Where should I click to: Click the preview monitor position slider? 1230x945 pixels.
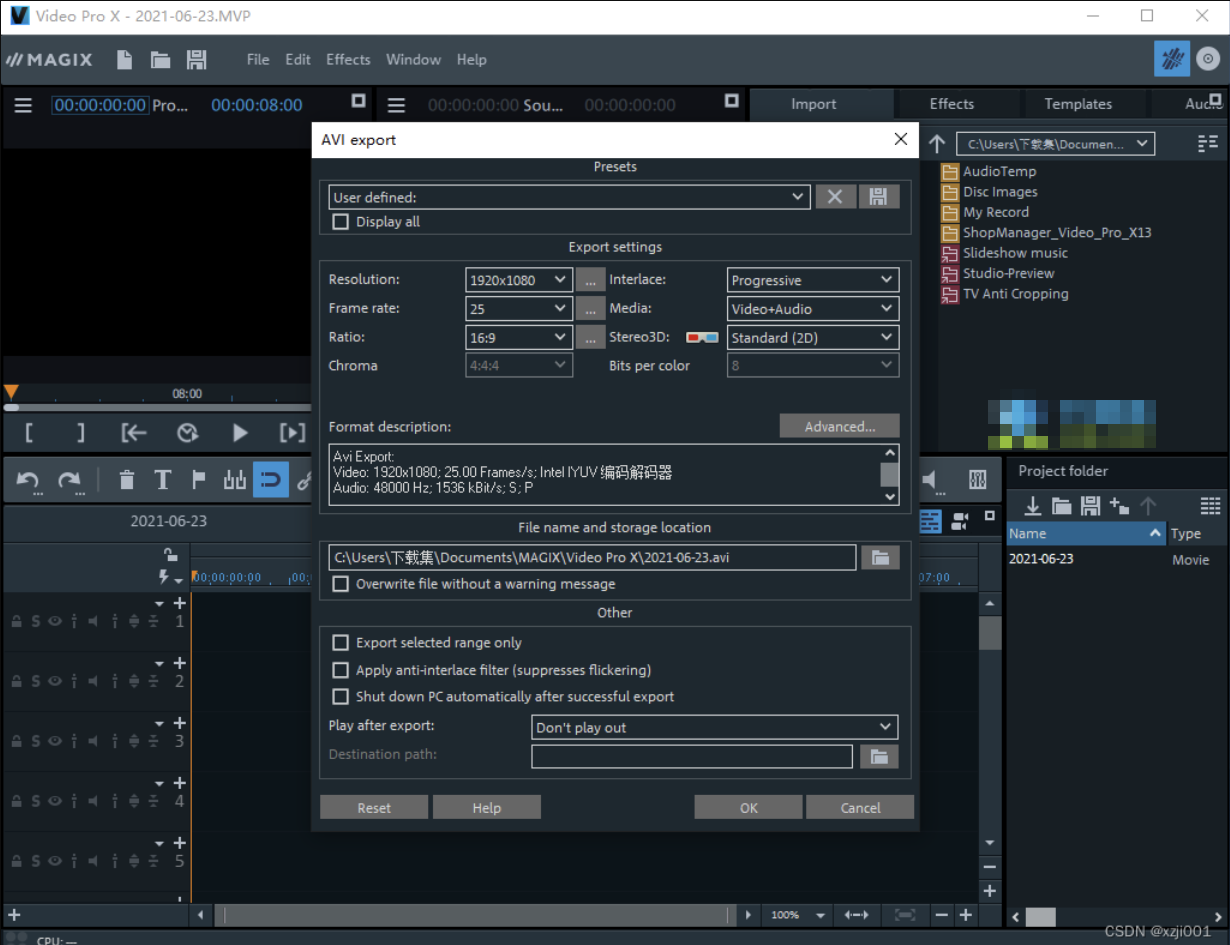157,408
